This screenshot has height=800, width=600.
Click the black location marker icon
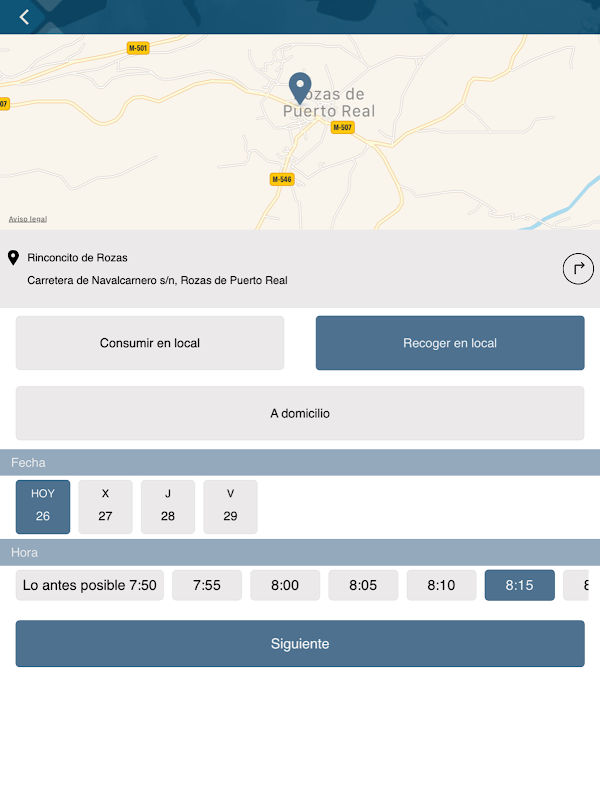coord(13,258)
